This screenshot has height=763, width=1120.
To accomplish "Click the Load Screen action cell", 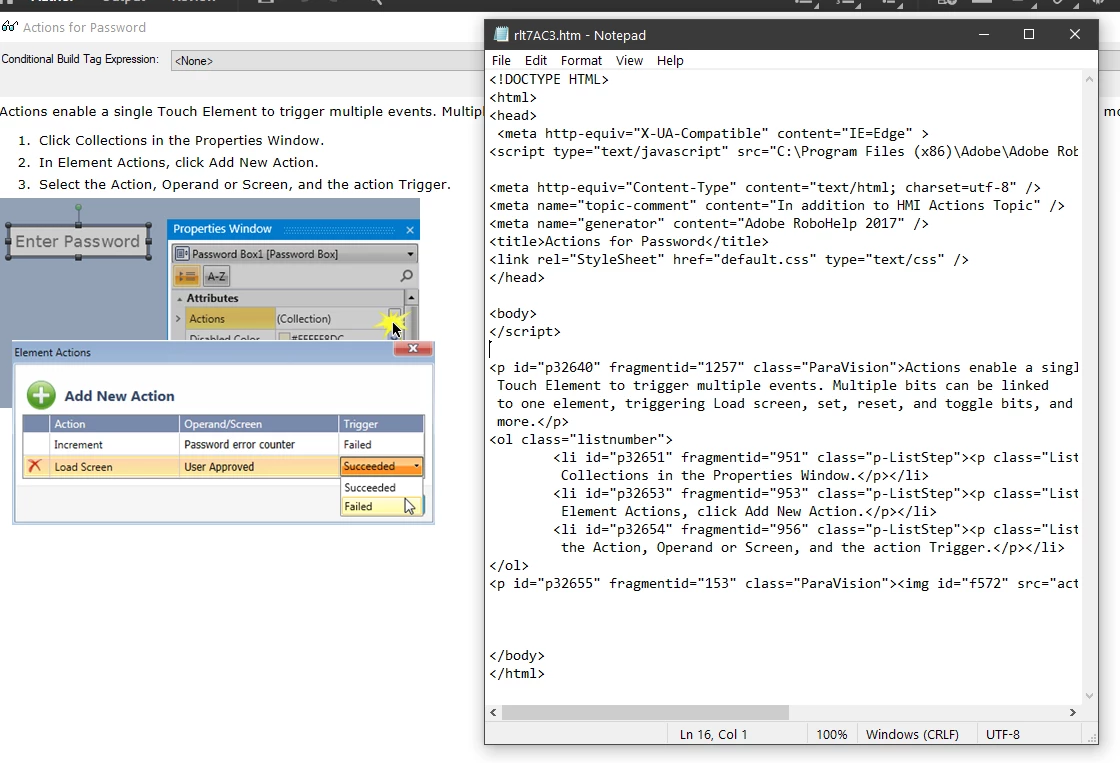I will click(x=114, y=467).
